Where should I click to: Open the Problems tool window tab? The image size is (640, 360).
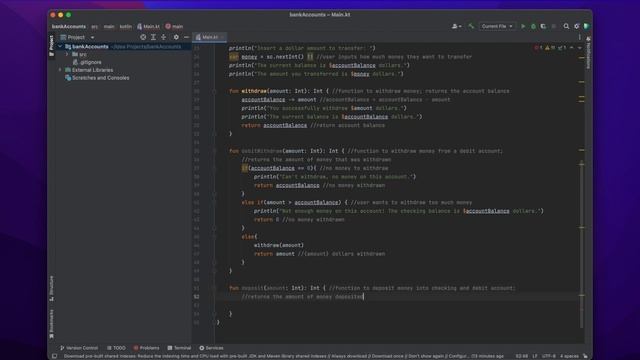coord(146,348)
